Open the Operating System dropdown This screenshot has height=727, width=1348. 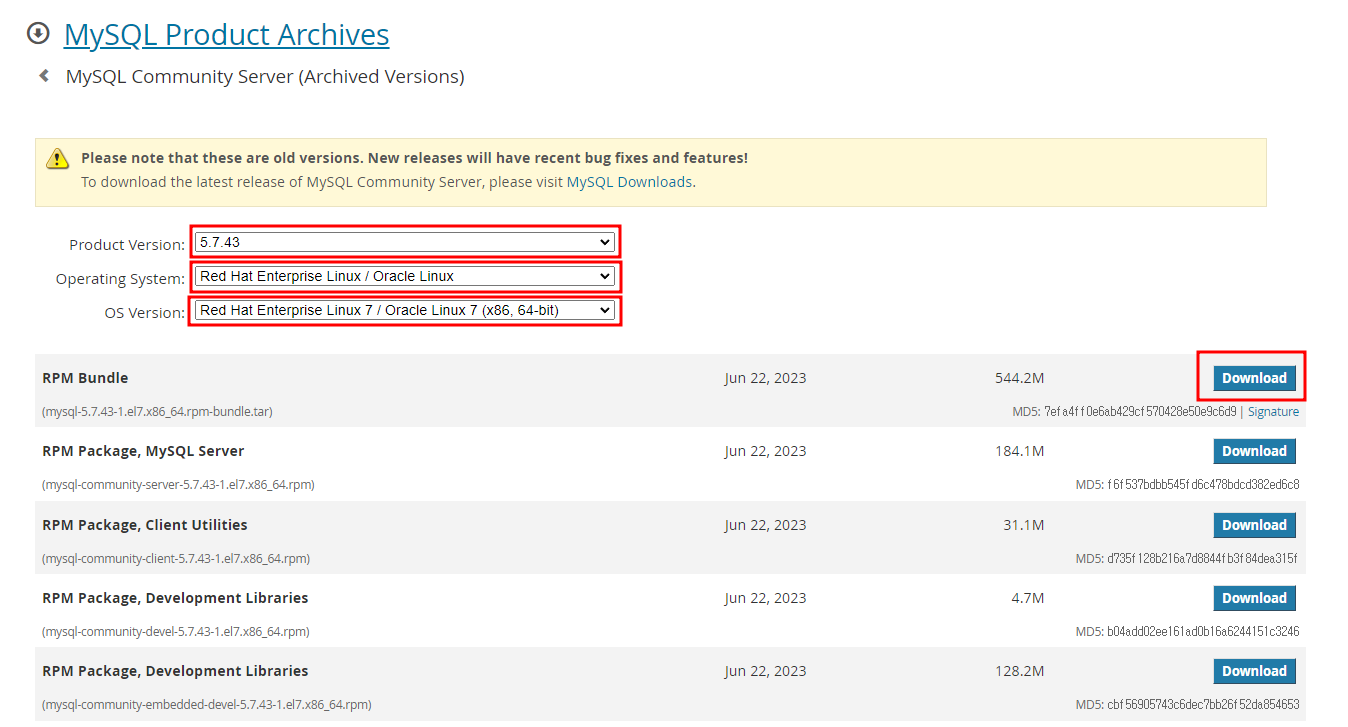[x=405, y=276]
